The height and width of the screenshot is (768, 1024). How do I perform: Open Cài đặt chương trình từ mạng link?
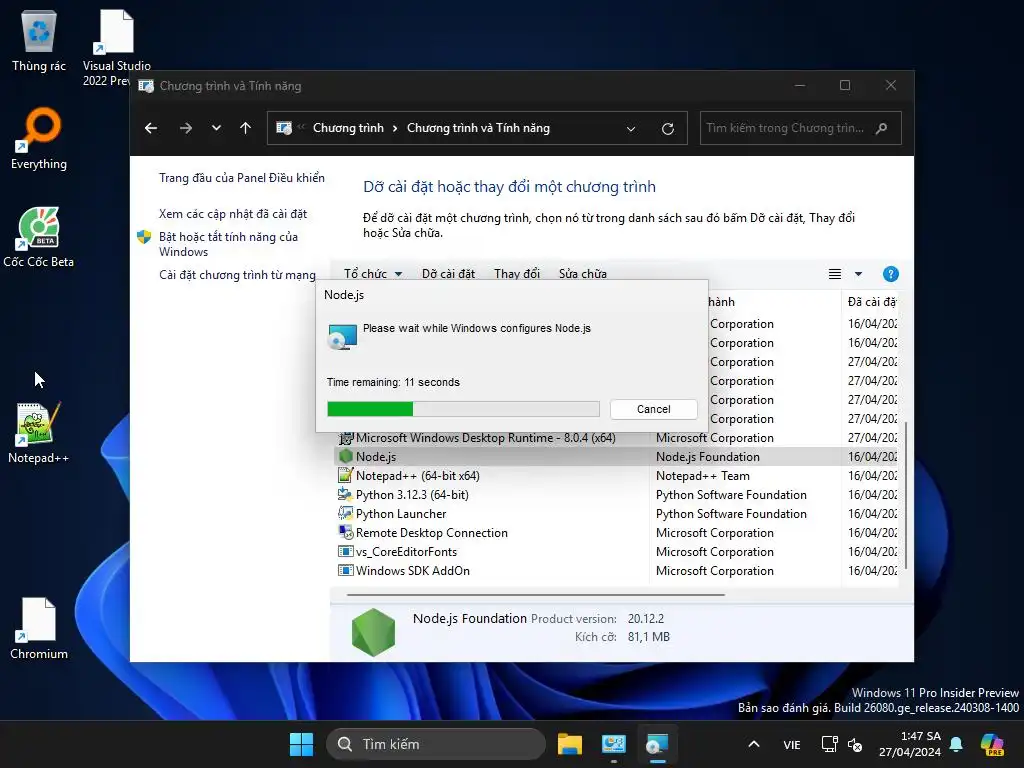tap(237, 275)
